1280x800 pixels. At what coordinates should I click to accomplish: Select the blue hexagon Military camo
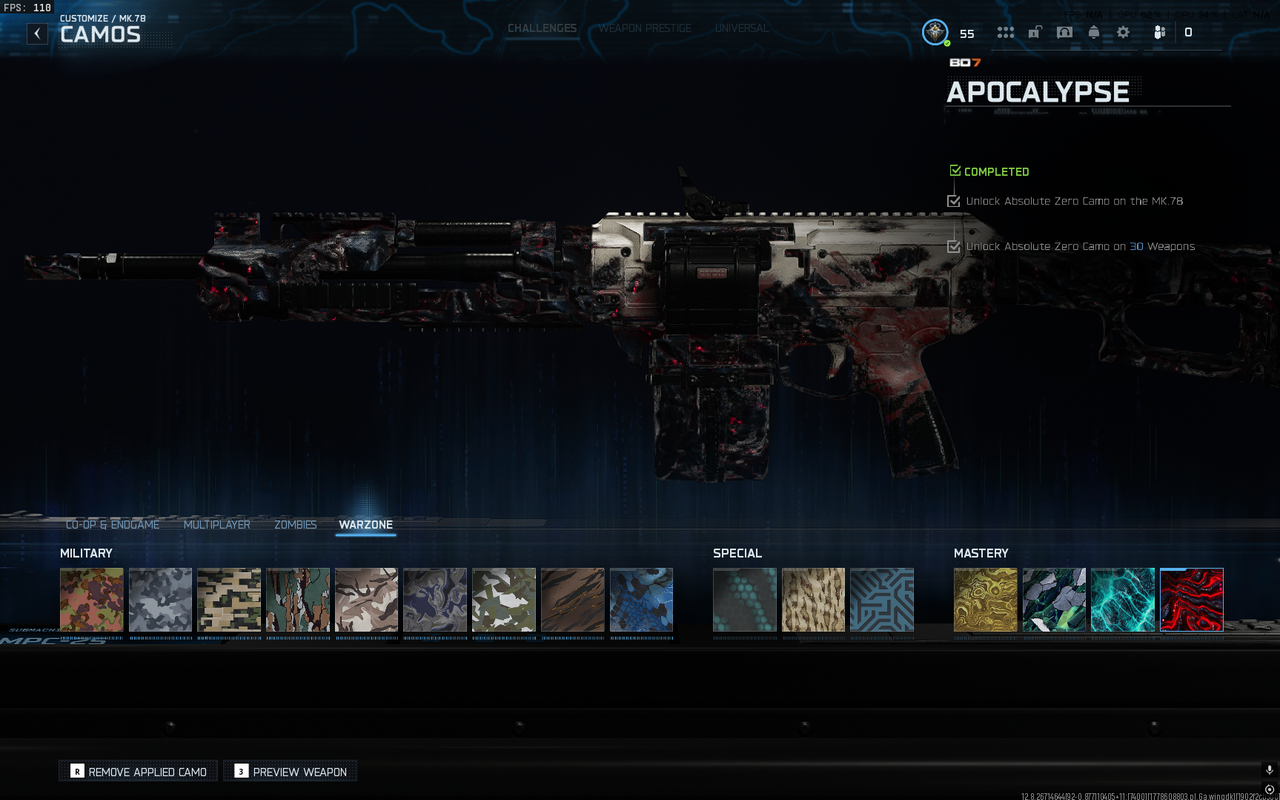641,600
